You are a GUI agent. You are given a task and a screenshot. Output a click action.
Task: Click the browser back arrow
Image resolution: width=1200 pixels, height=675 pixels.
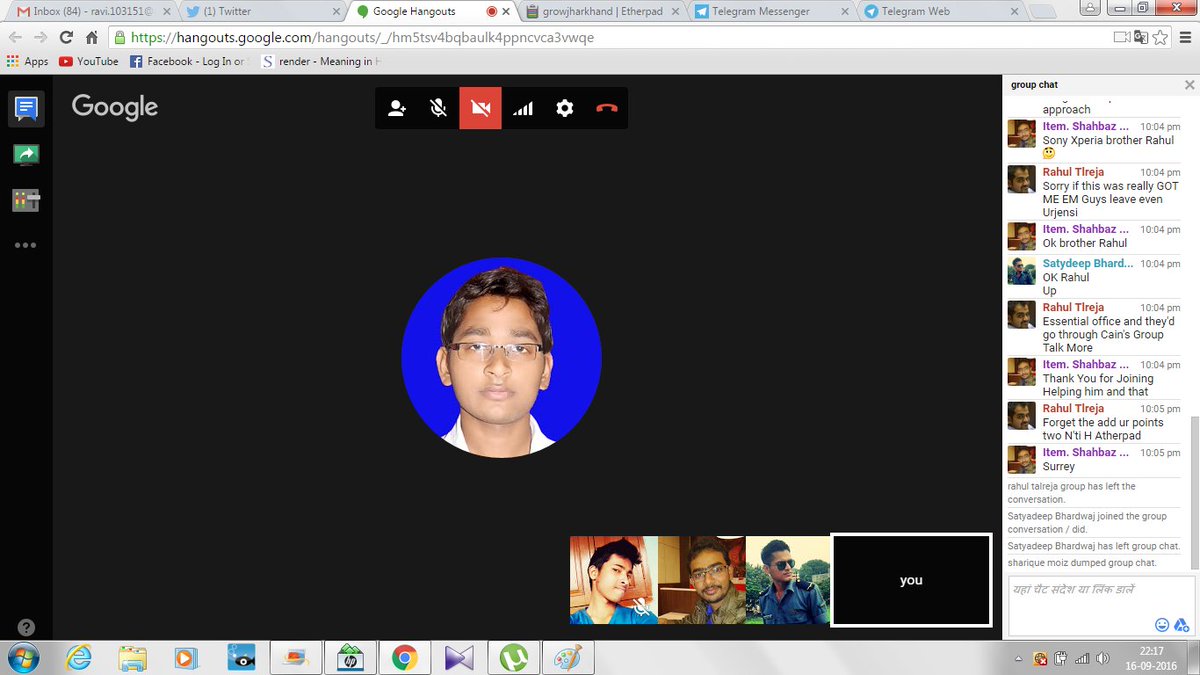[x=15, y=38]
